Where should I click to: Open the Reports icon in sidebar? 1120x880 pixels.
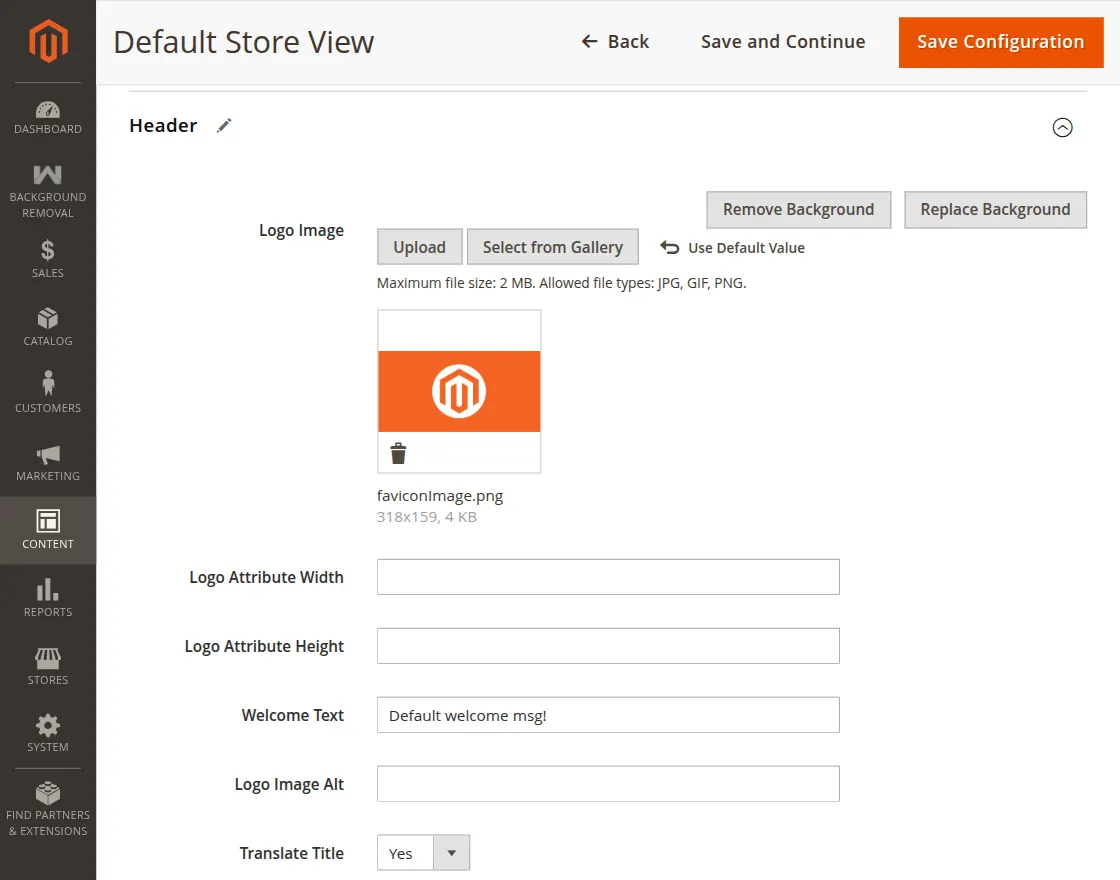point(47,591)
